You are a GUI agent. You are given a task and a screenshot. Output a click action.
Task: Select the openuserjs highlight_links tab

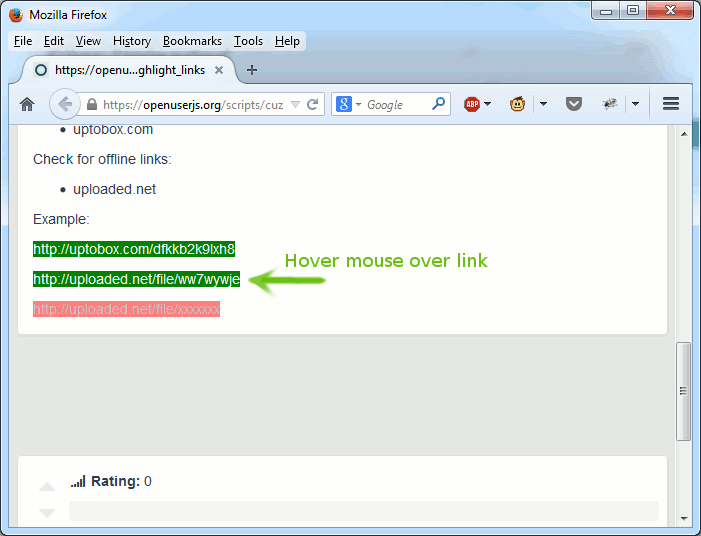[129, 70]
